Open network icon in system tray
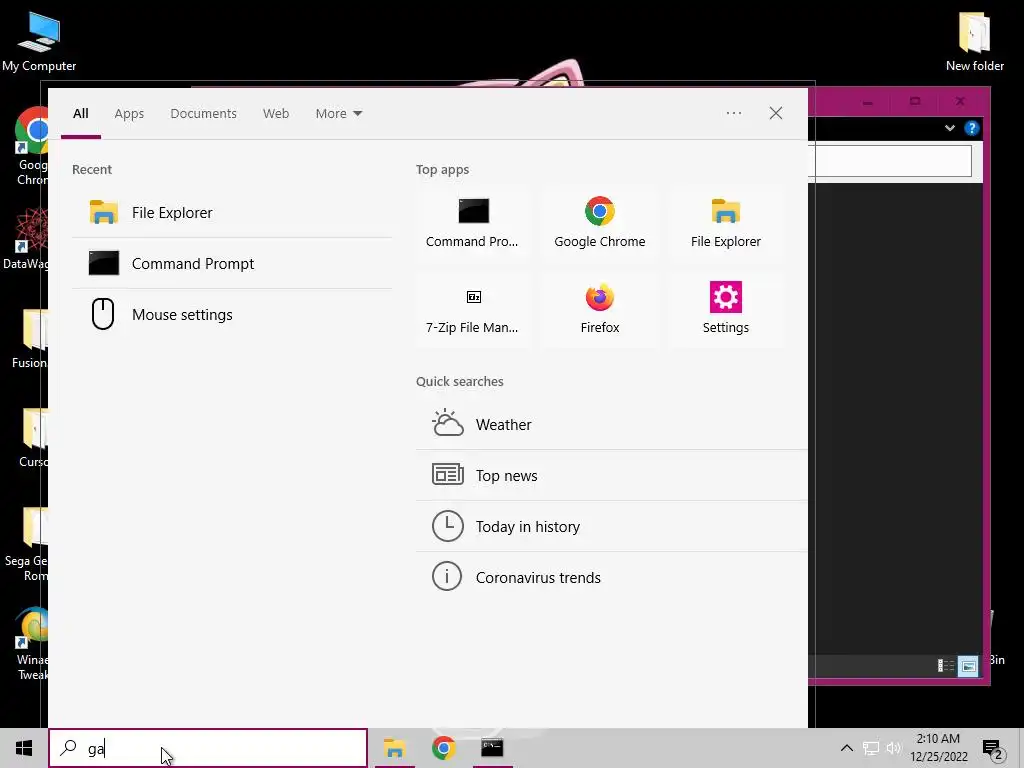The height and width of the screenshot is (768, 1024). (871, 748)
